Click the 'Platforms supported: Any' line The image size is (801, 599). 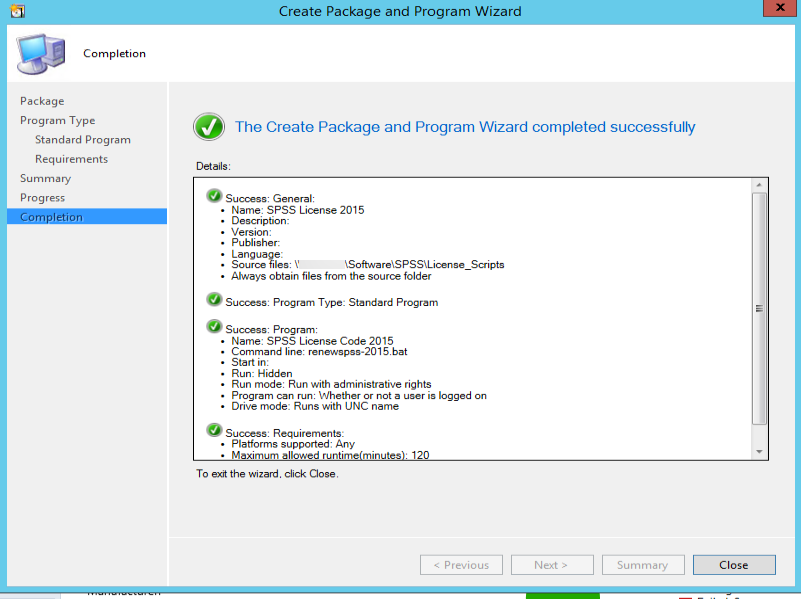293,444
